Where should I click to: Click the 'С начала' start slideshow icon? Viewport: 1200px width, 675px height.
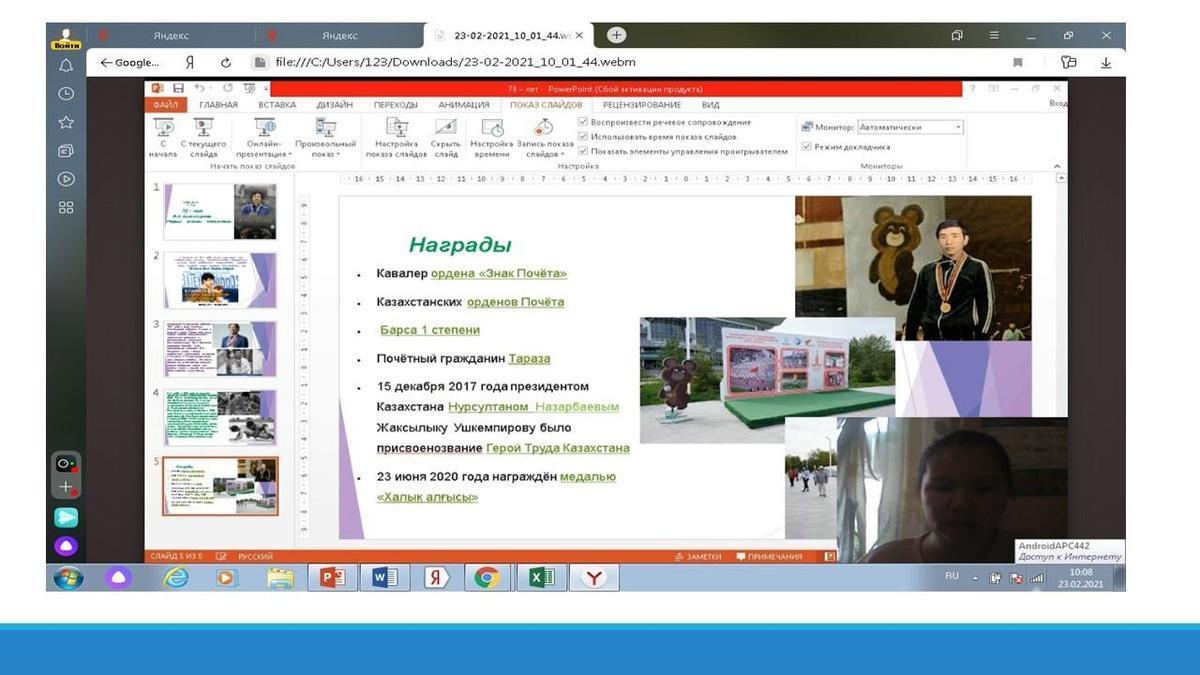tap(164, 129)
